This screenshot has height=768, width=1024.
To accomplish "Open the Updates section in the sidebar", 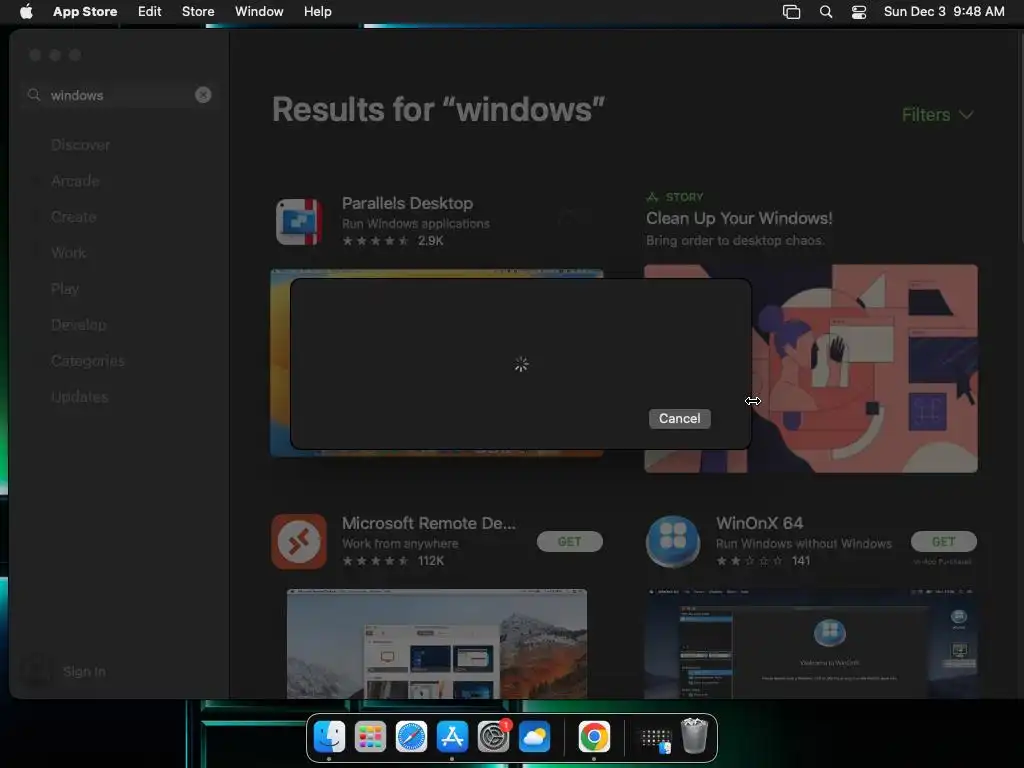I will [x=80, y=396].
